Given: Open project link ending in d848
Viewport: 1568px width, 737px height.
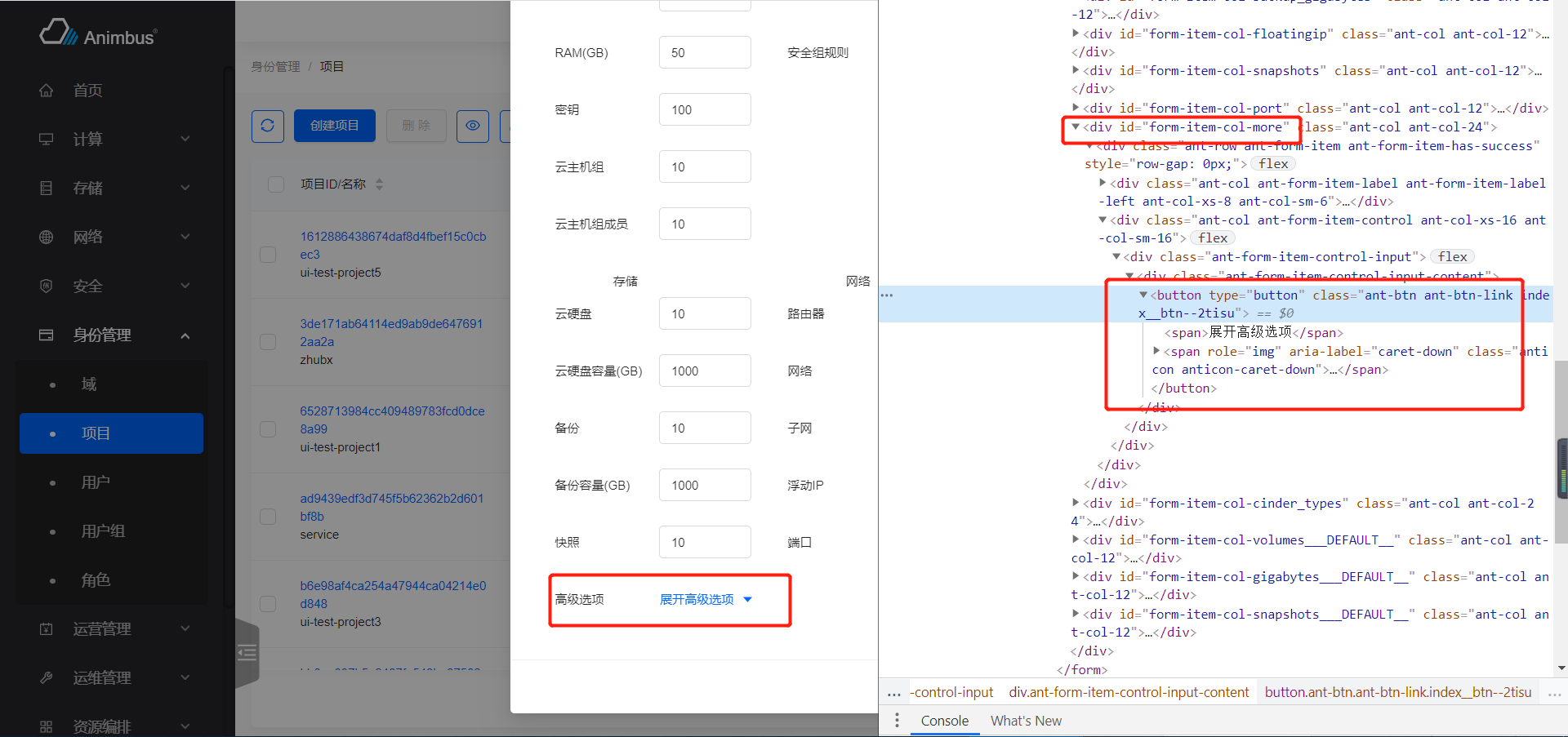Looking at the screenshot, I should pyautogui.click(x=393, y=594).
